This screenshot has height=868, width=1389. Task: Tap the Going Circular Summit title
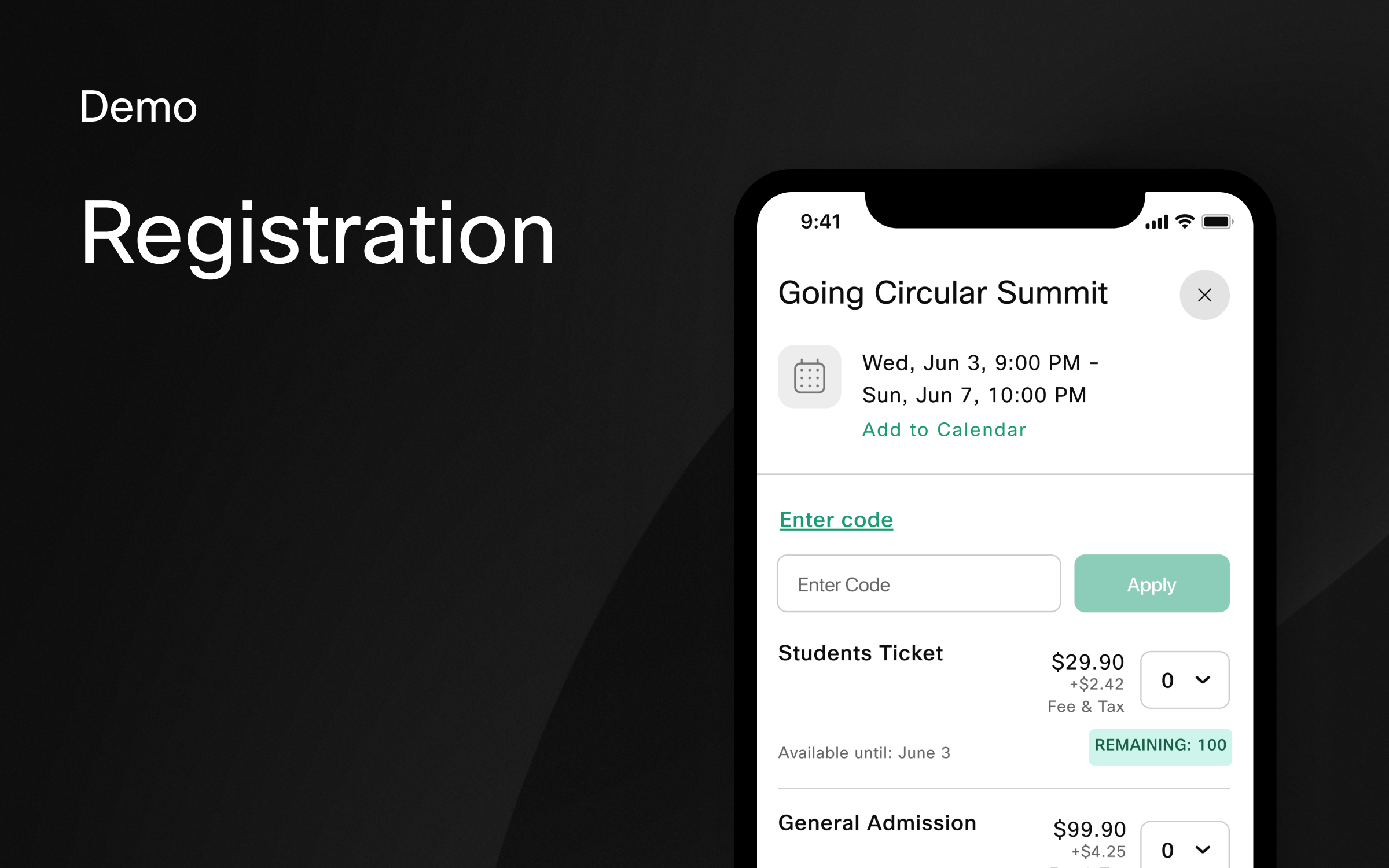click(943, 293)
